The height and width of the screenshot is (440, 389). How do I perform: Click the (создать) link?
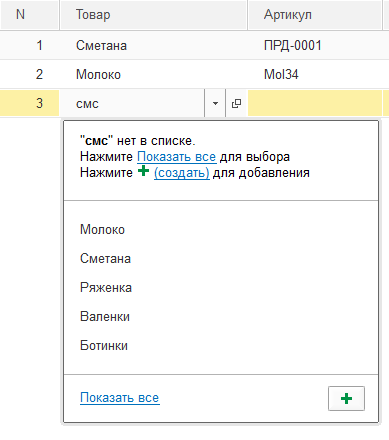click(x=182, y=173)
